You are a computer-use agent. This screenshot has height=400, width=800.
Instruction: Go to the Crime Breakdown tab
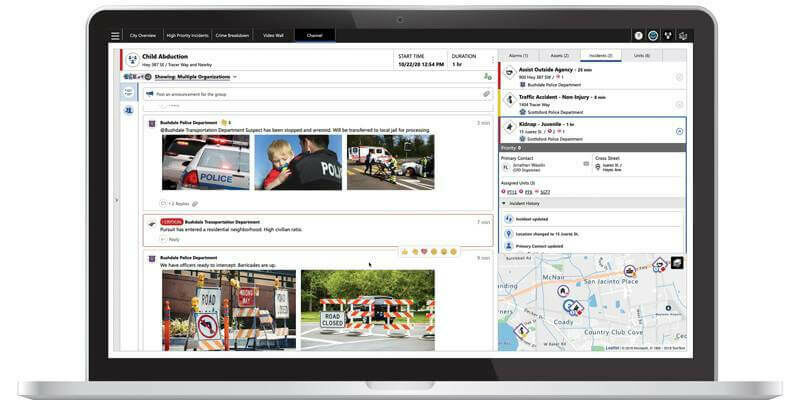pyautogui.click(x=232, y=36)
